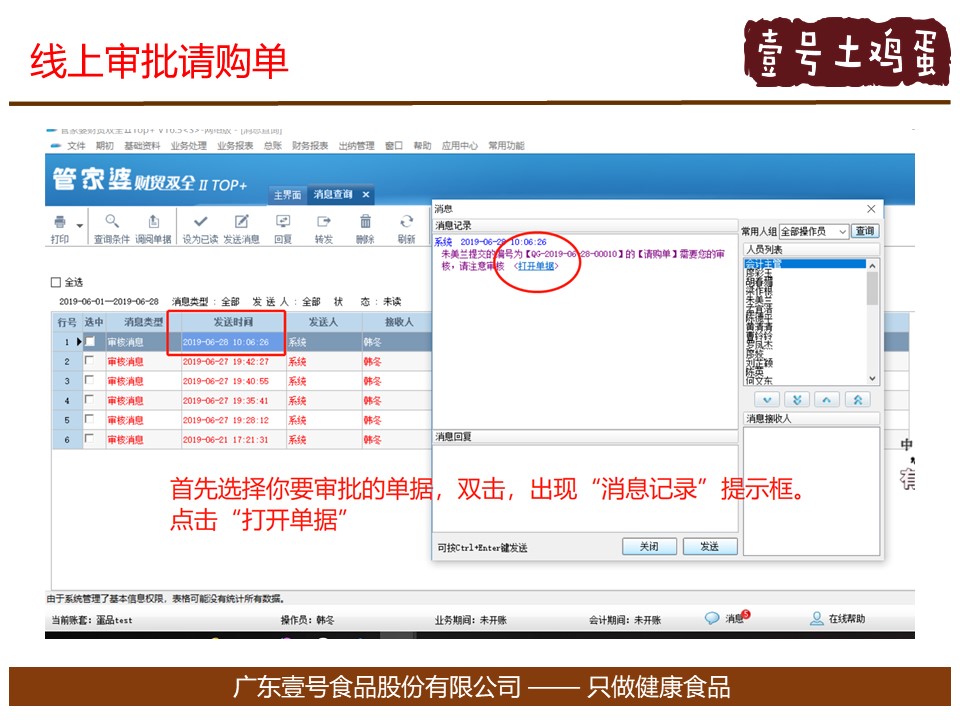Check the select box in row 6
This screenshot has height=720, width=960.
click(x=90, y=439)
